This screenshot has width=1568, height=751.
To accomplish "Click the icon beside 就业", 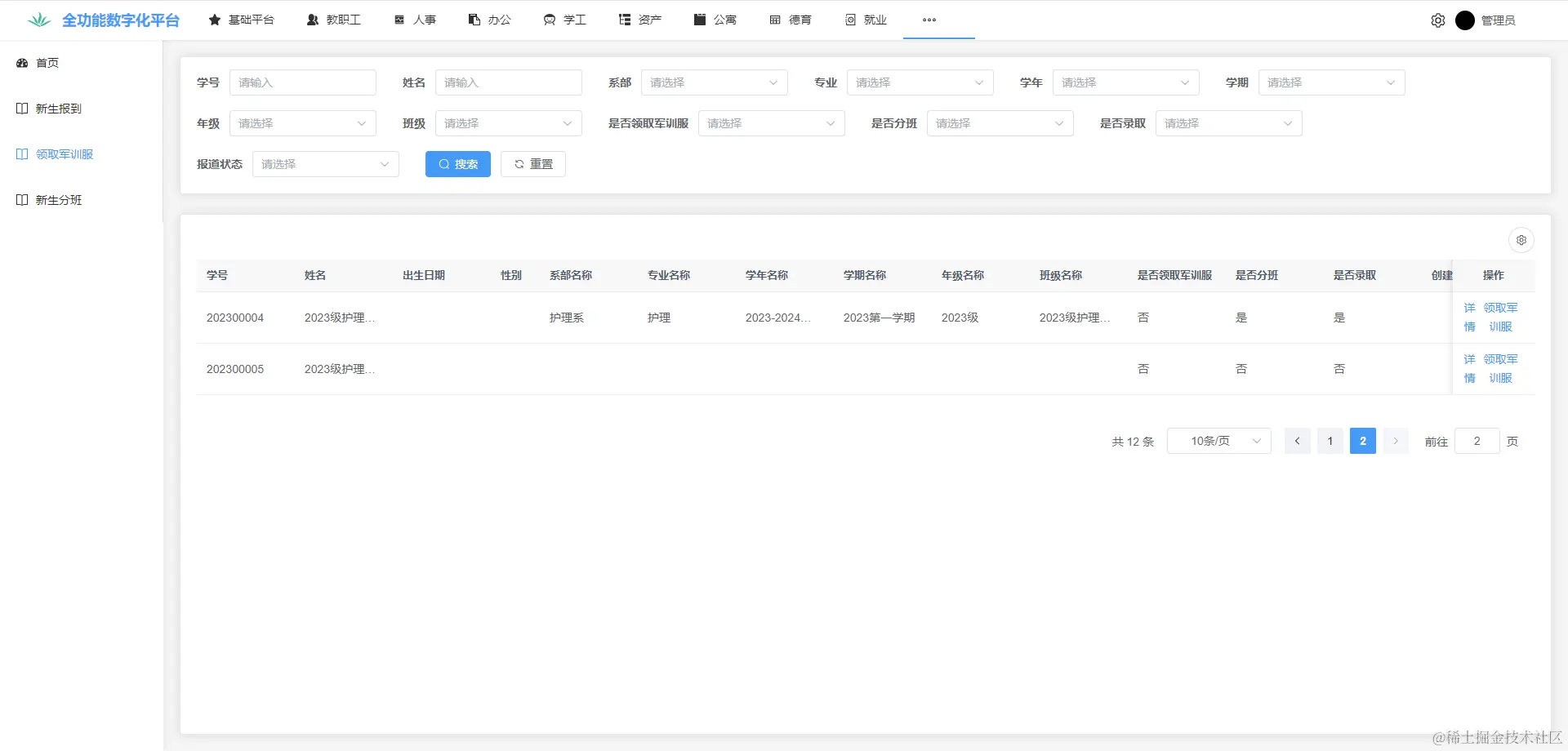I will click(x=850, y=20).
